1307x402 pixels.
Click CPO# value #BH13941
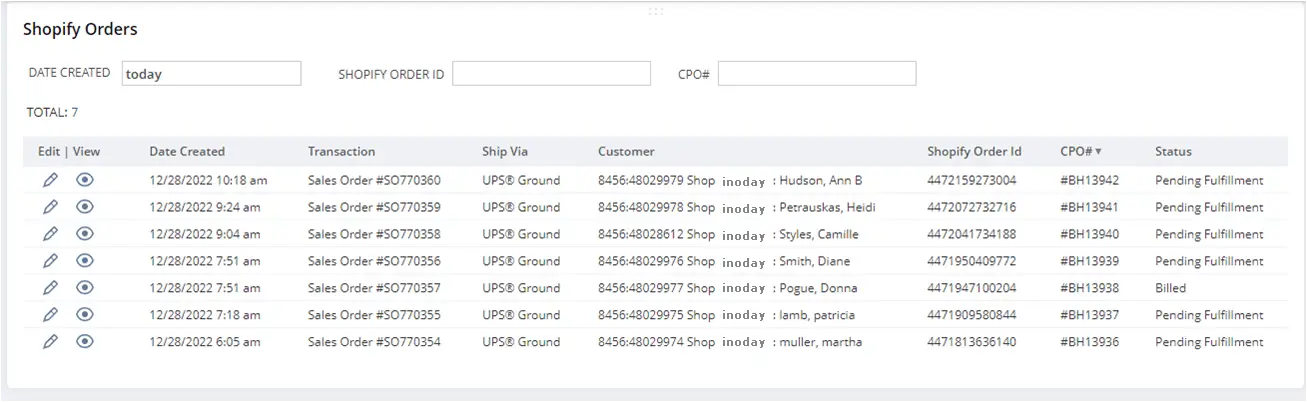tap(1089, 208)
